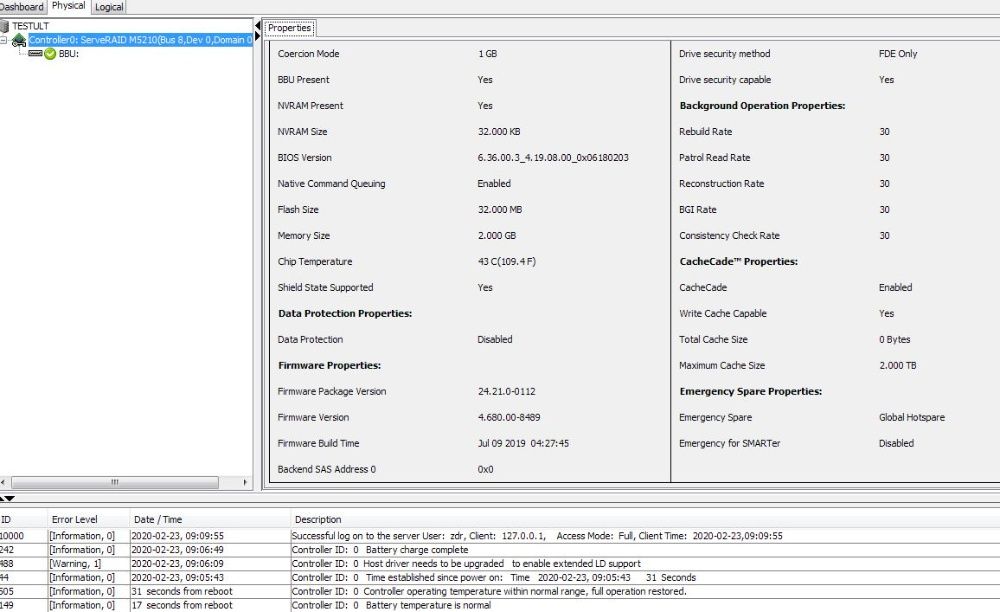Click the Shield State Supported label
The height and width of the screenshot is (612, 1000).
(325, 288)
